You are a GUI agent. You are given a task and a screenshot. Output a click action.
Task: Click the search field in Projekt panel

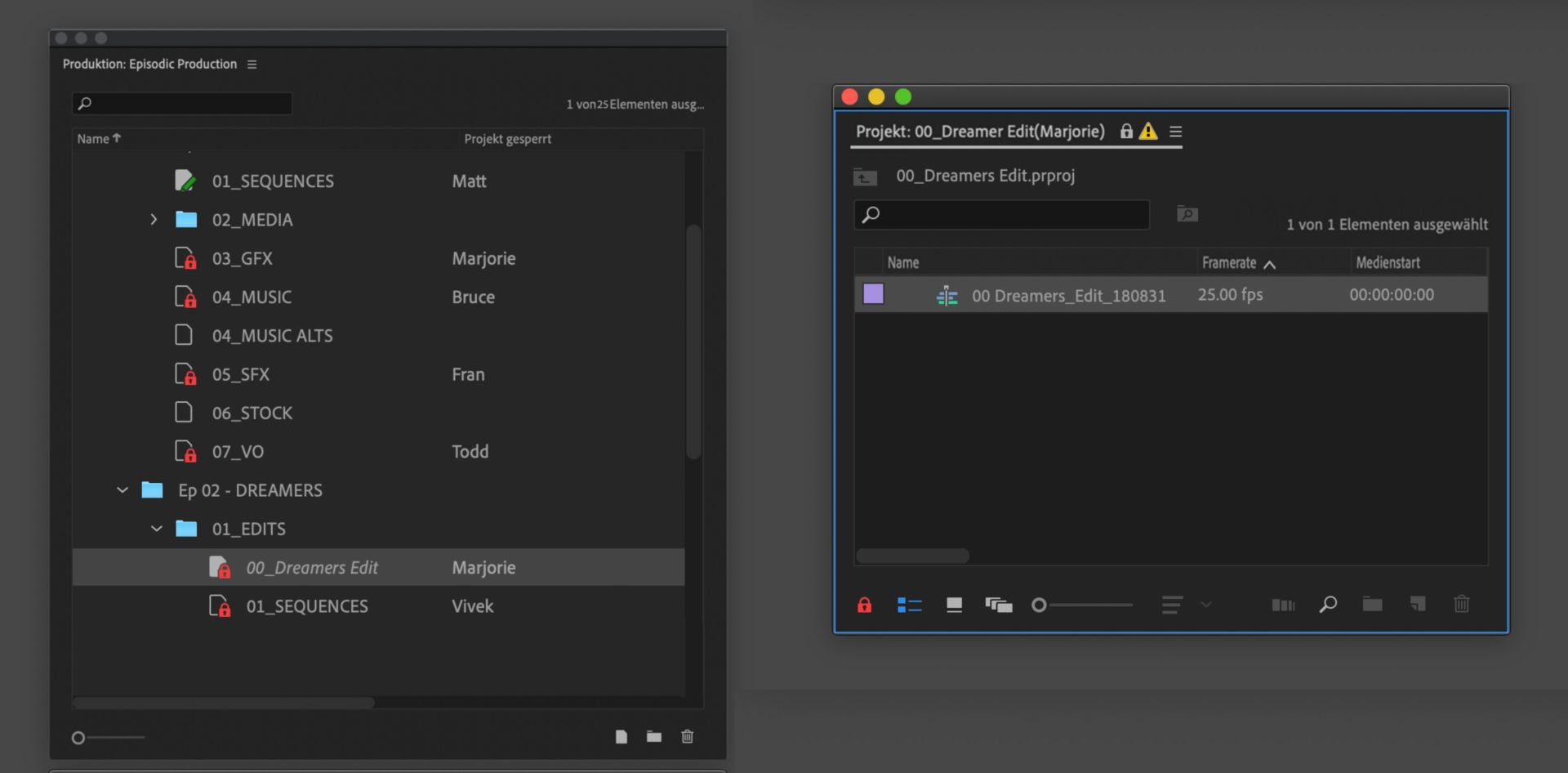tap(1013, 215)
